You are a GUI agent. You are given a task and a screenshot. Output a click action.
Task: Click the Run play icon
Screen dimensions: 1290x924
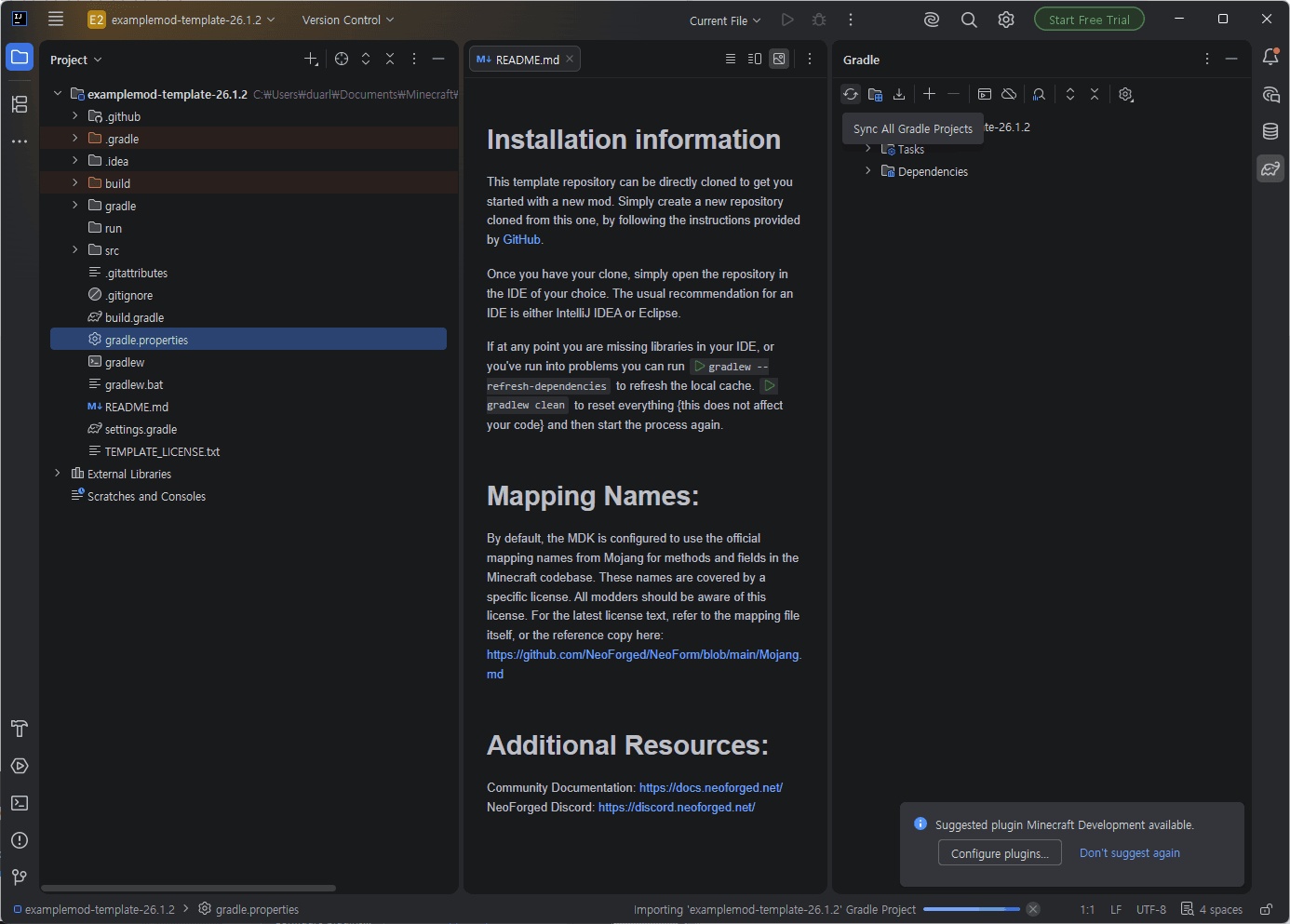click(787, 20)
